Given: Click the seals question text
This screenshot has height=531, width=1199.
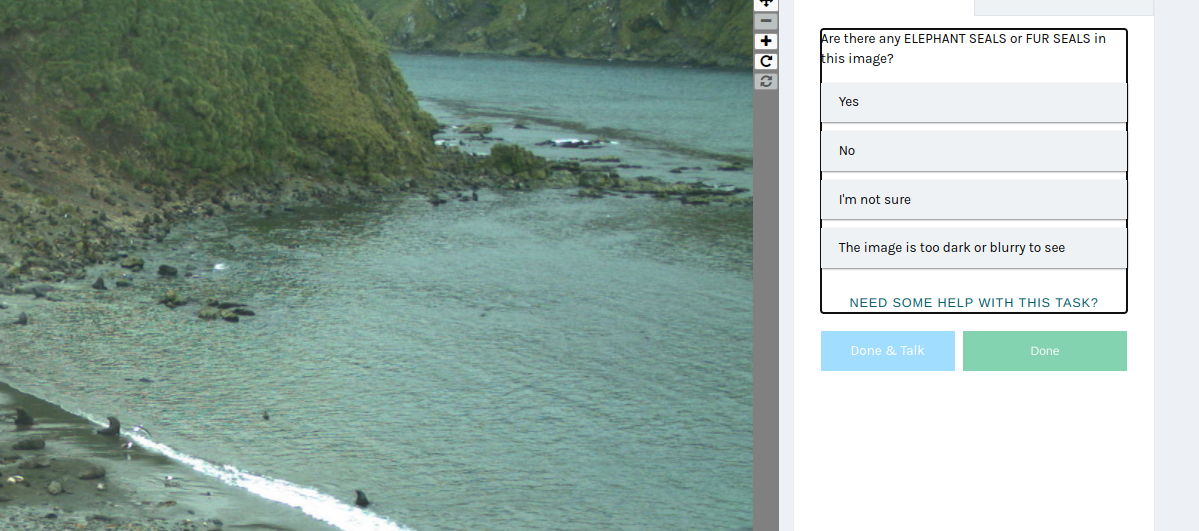Looking at the screenshot, I should (x=963, y=48).
